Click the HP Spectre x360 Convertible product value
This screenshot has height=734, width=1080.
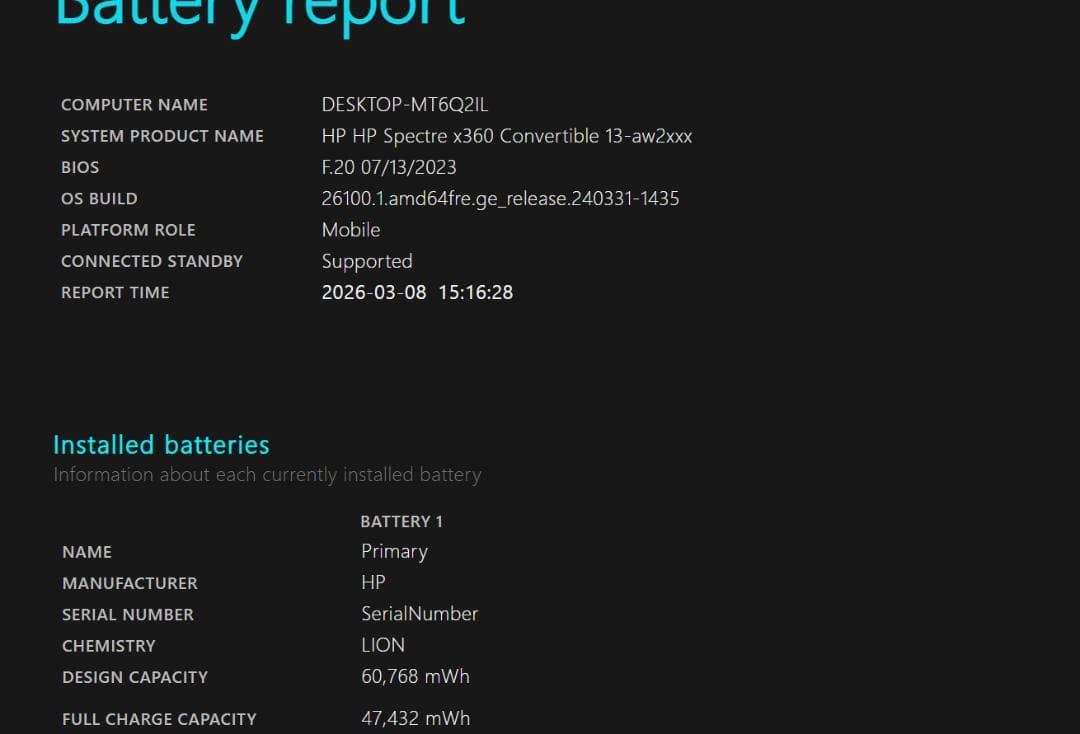tap(507, 136)
